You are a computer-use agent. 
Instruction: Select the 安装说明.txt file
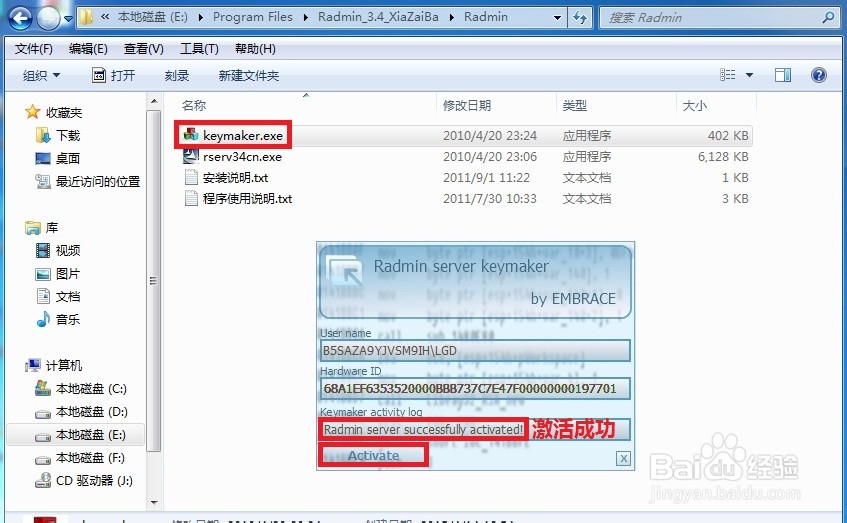click(236, 178)
